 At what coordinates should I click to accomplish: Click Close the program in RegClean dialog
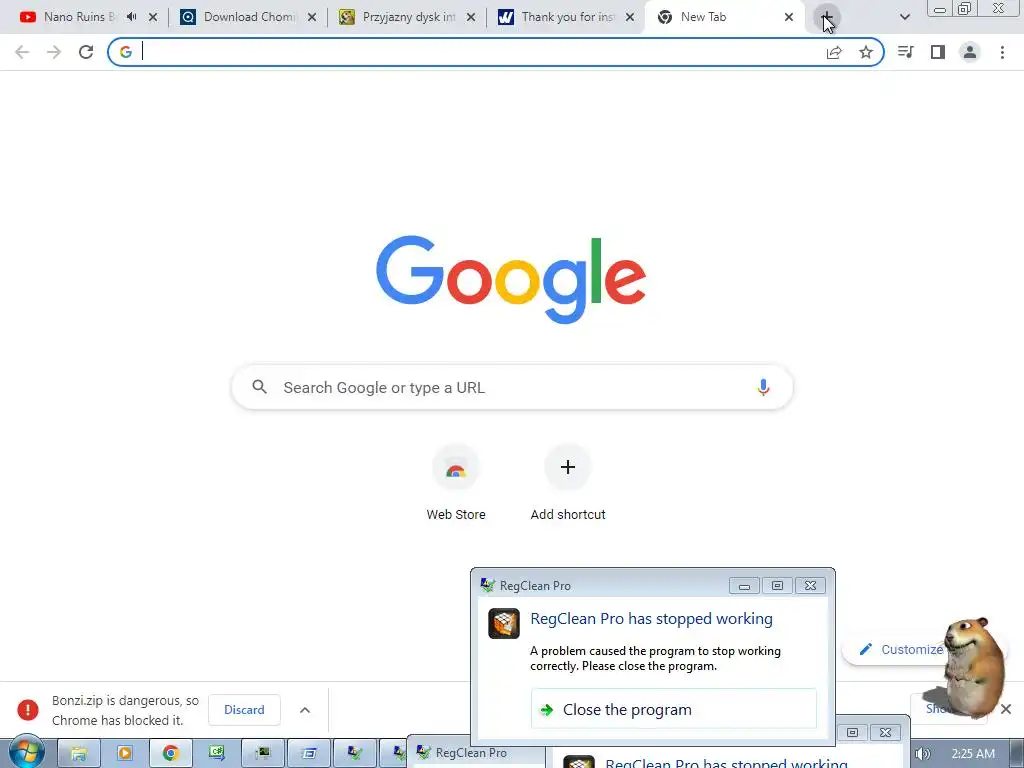click(x=673, y=709)
